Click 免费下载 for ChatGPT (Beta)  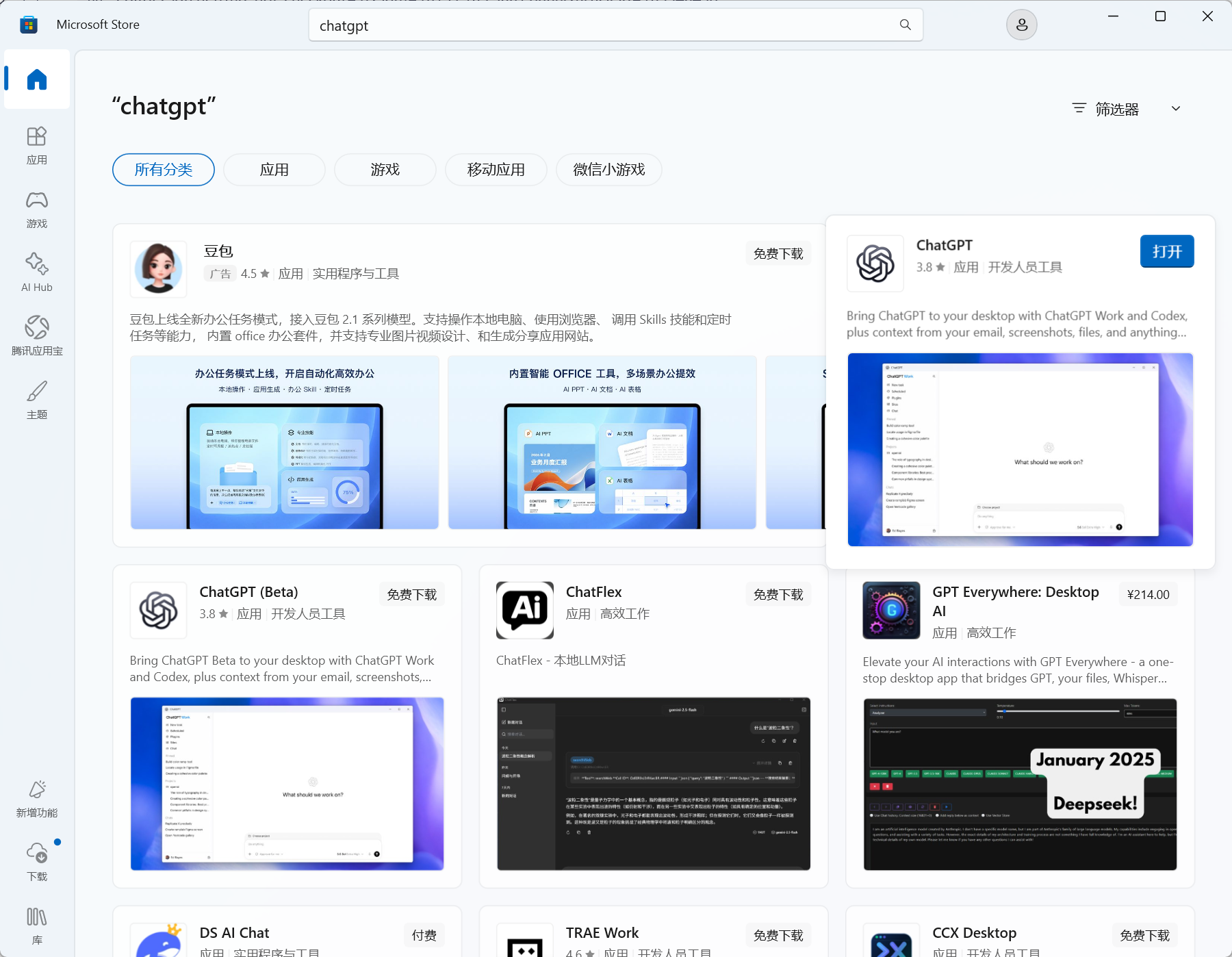pos(411,594)
